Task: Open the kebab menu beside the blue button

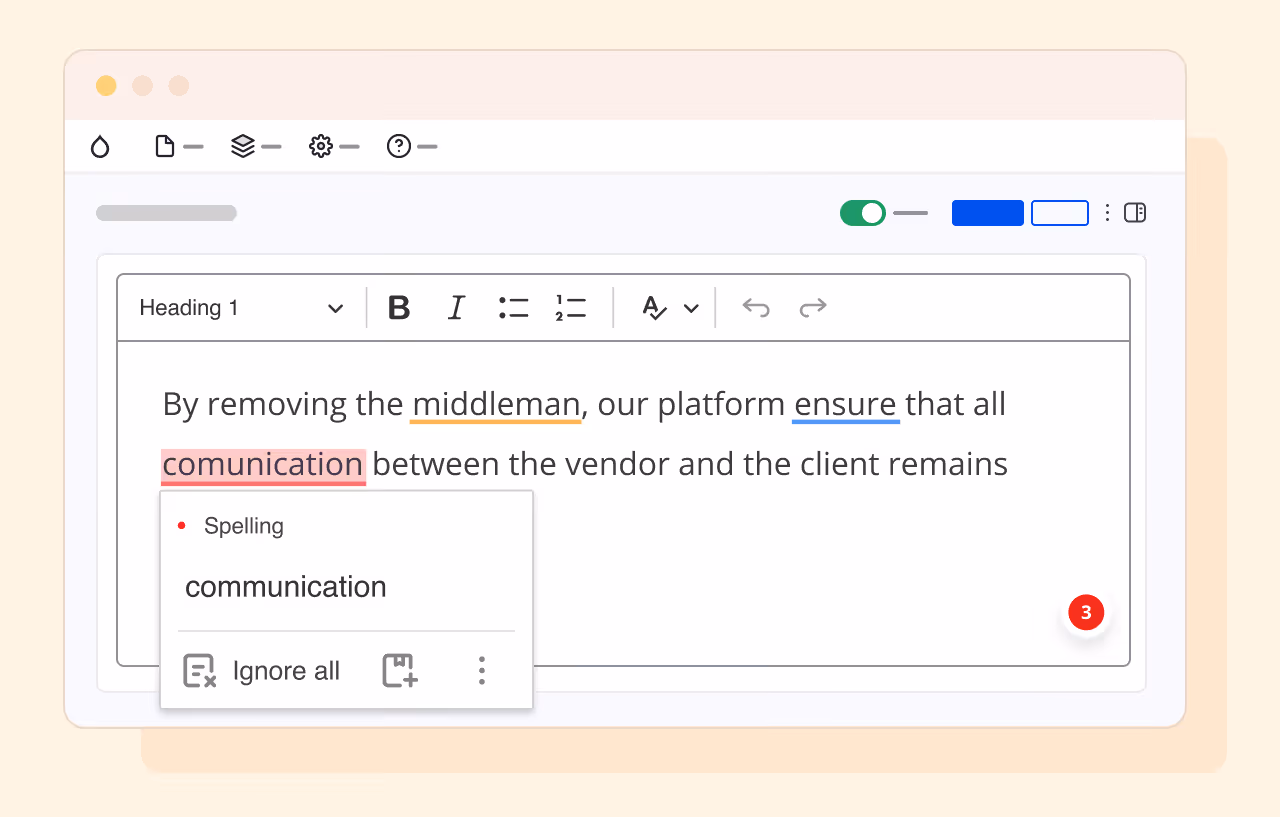Action: [1107, 212]
